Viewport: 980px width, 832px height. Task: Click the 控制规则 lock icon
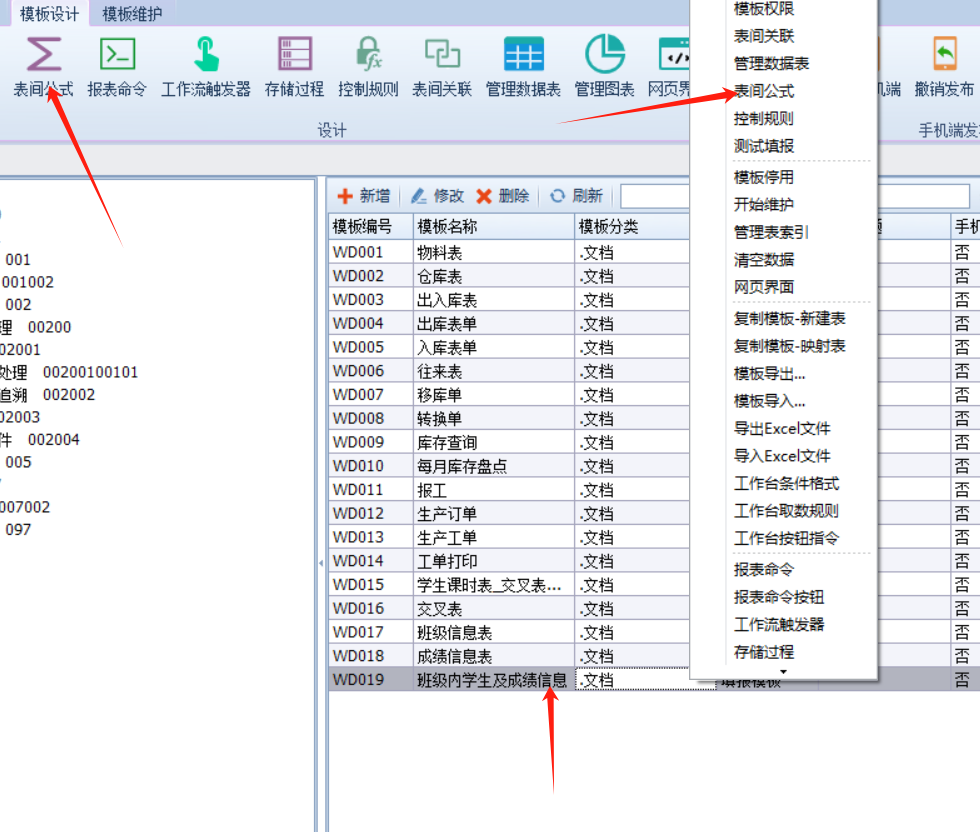[x=368, y=55]
